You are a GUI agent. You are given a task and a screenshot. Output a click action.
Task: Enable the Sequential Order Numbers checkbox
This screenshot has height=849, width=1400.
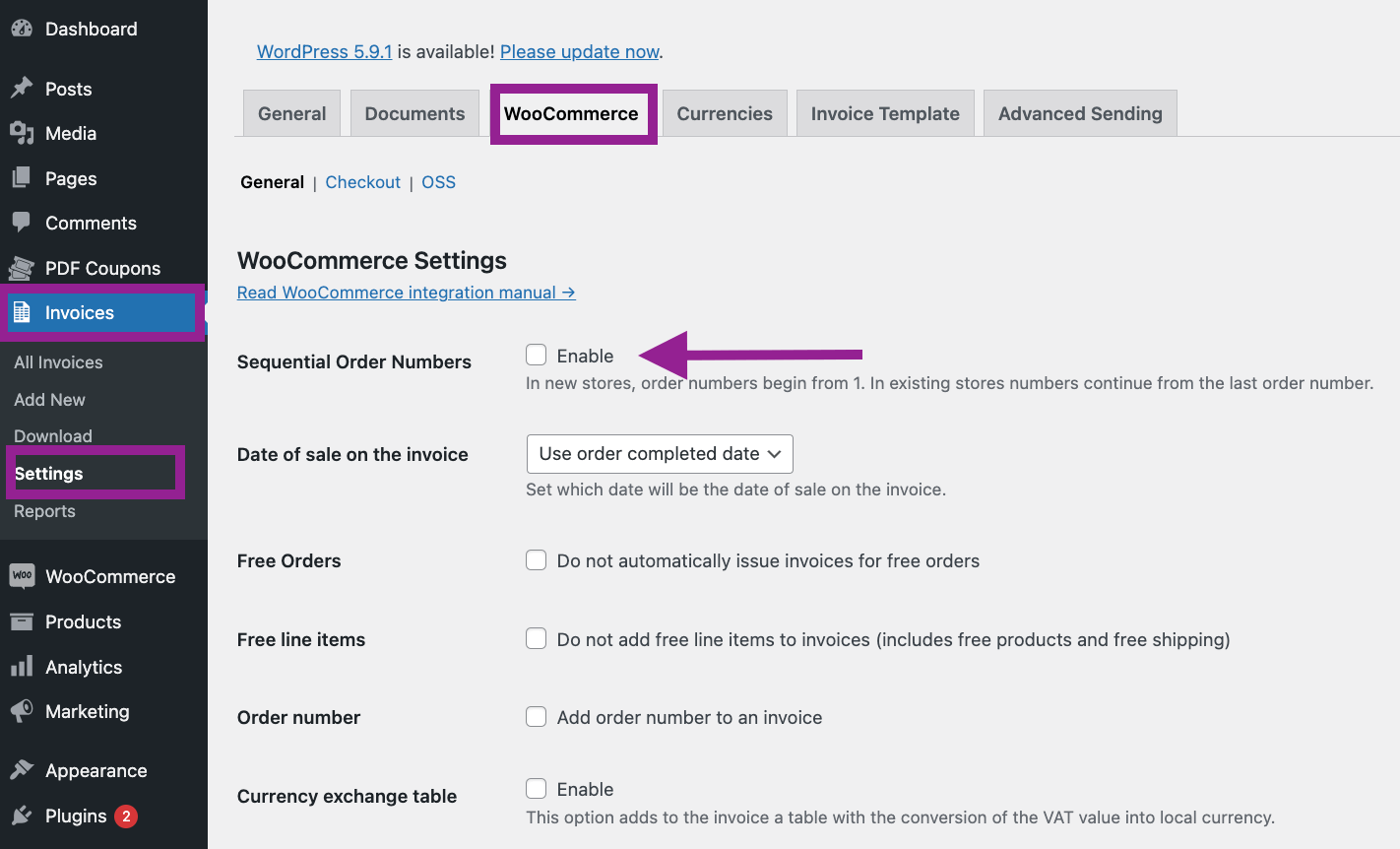(537, 355)
